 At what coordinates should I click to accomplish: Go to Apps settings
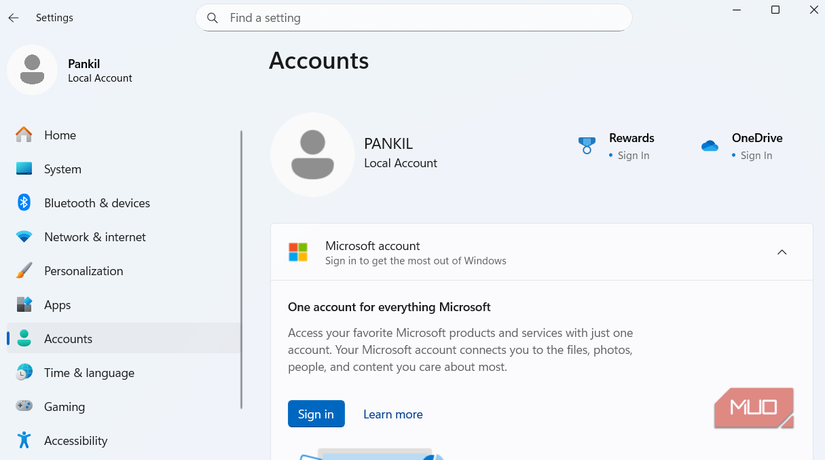[x=57, y=305]
